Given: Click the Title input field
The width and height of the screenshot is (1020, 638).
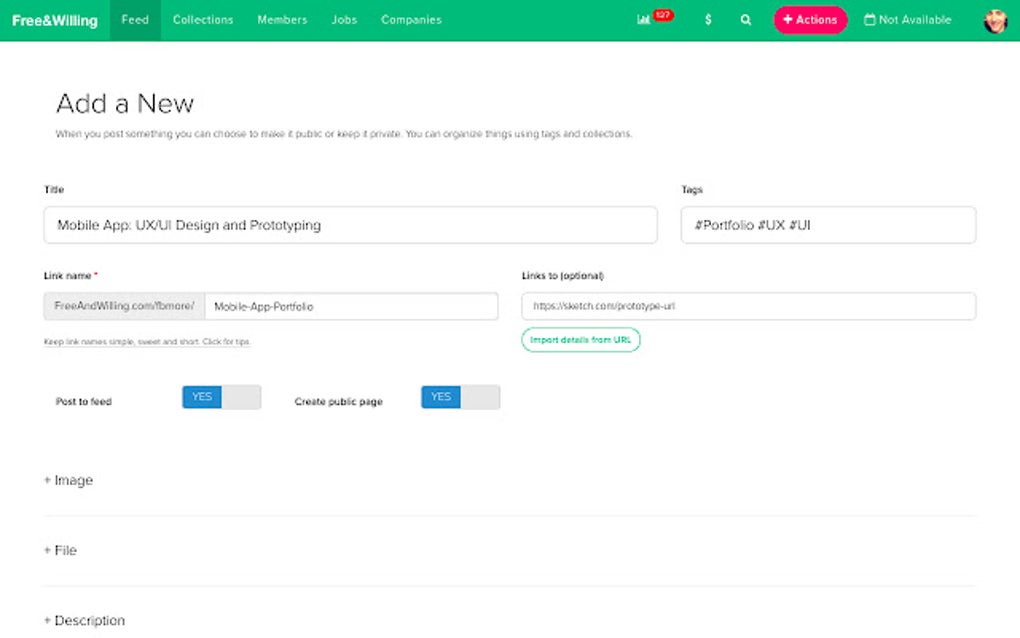Looking at the screenshot, I should (x=350, y=225).
